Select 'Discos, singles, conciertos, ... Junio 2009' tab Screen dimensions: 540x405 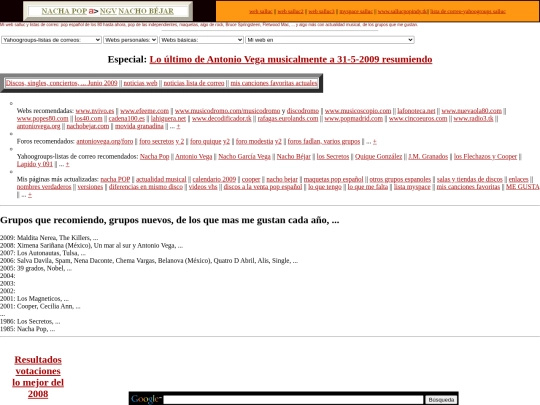click(x=61, y=83)
